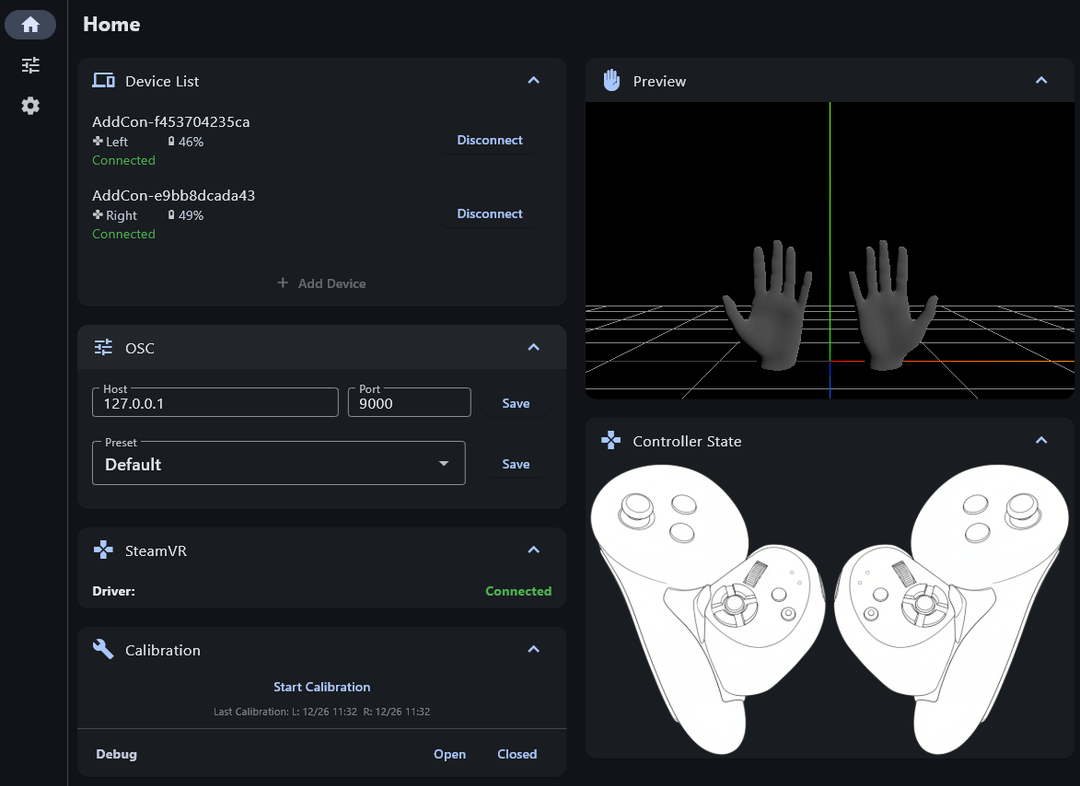Screen dimensions: 1080x786
Task: Collapse the Controller State panel
Action: [x=1041, y=441]
